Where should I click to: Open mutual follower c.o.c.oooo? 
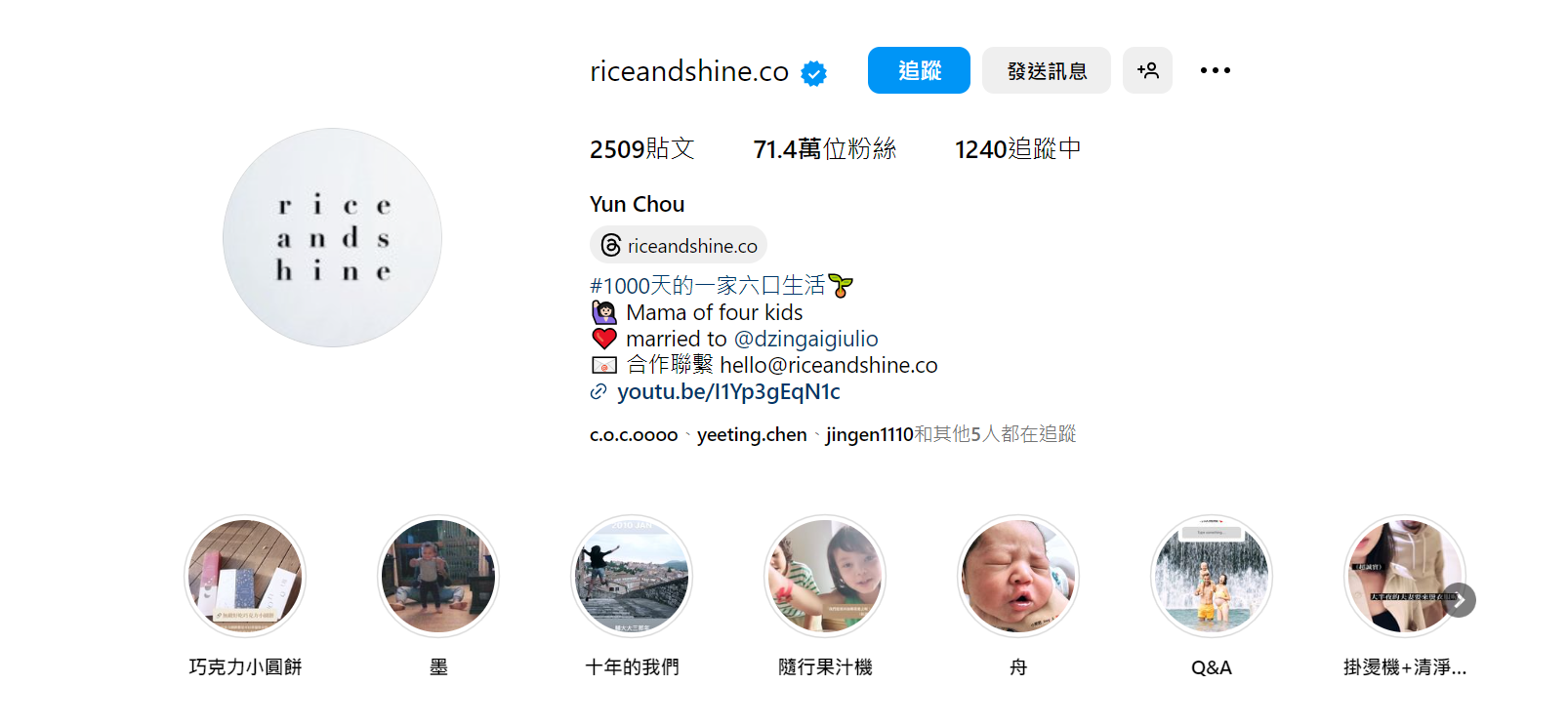tap(634, 434)
